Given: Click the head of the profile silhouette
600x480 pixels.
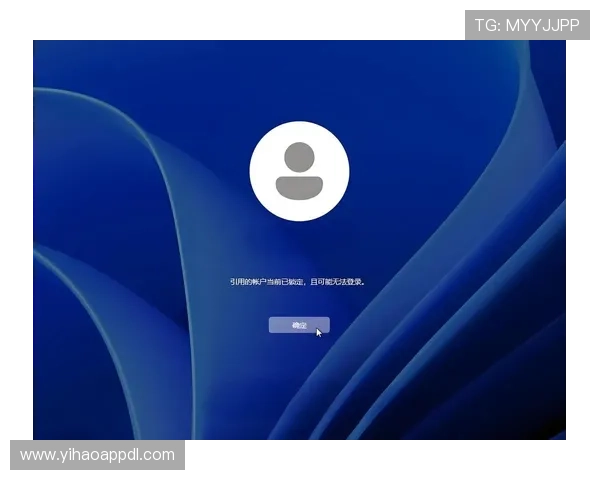Looking at the screenshot, I should (299, 156).
